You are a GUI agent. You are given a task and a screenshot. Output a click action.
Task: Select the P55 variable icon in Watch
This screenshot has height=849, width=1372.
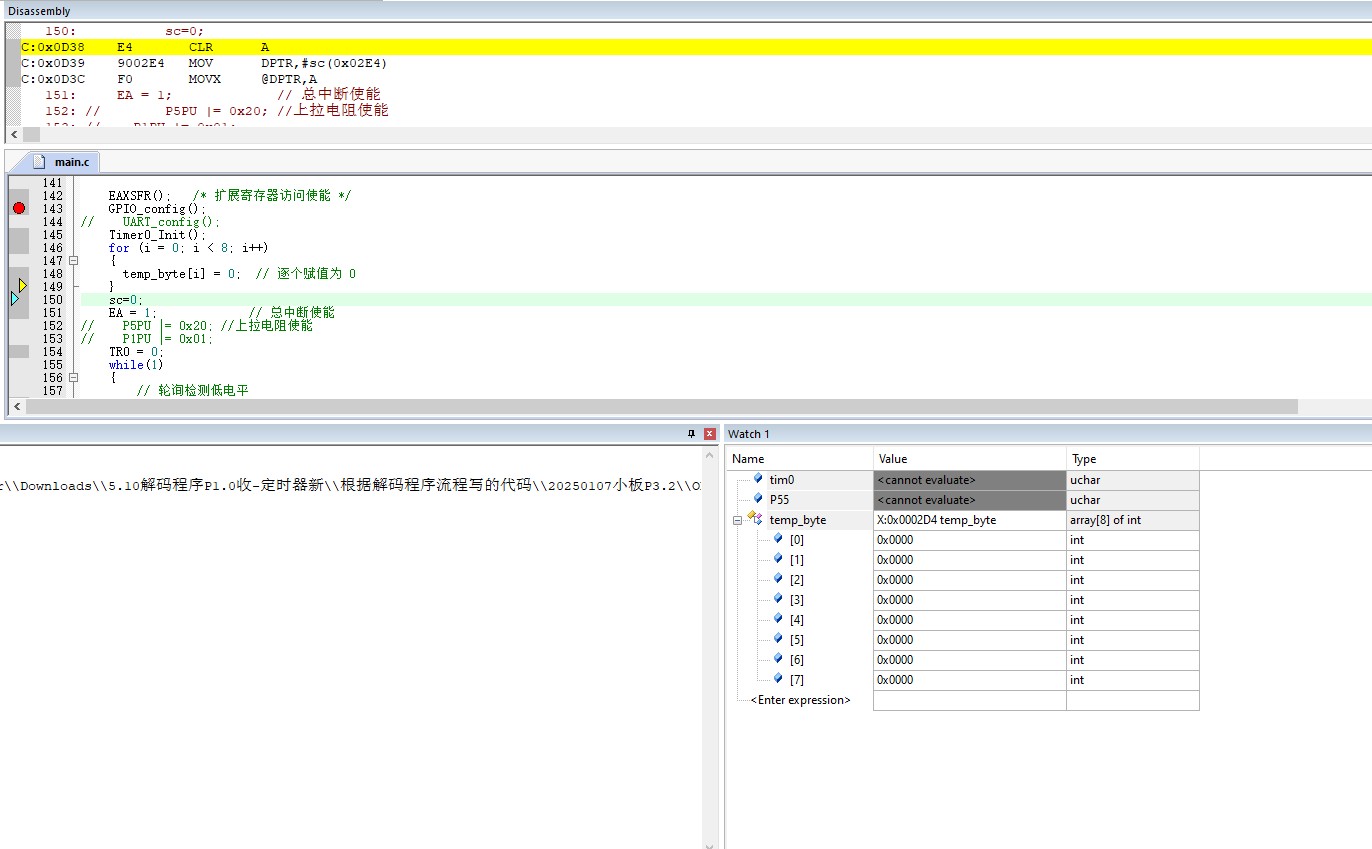point(758,499)
